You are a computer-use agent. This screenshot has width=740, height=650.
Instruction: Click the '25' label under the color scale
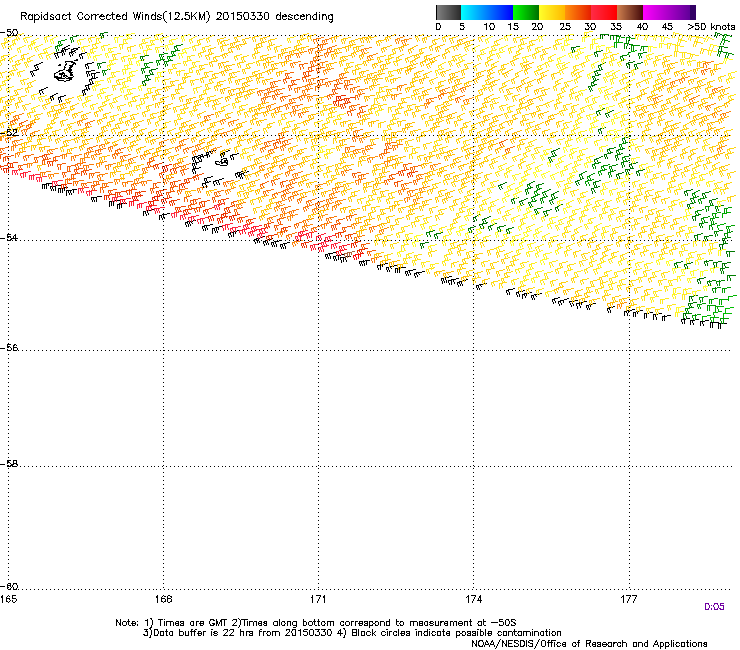pyautogui.click(x=565, y=27)
